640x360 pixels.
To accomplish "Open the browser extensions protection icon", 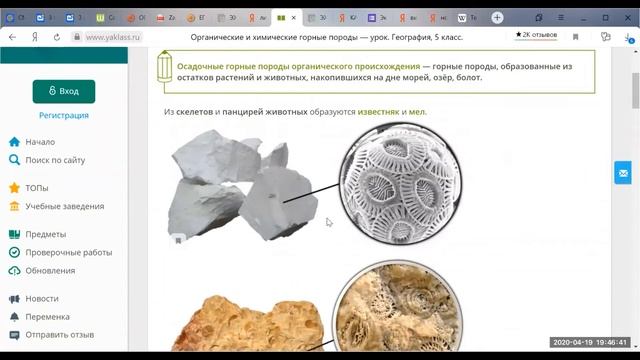I will pyautogui.click(x=606, y=37).
